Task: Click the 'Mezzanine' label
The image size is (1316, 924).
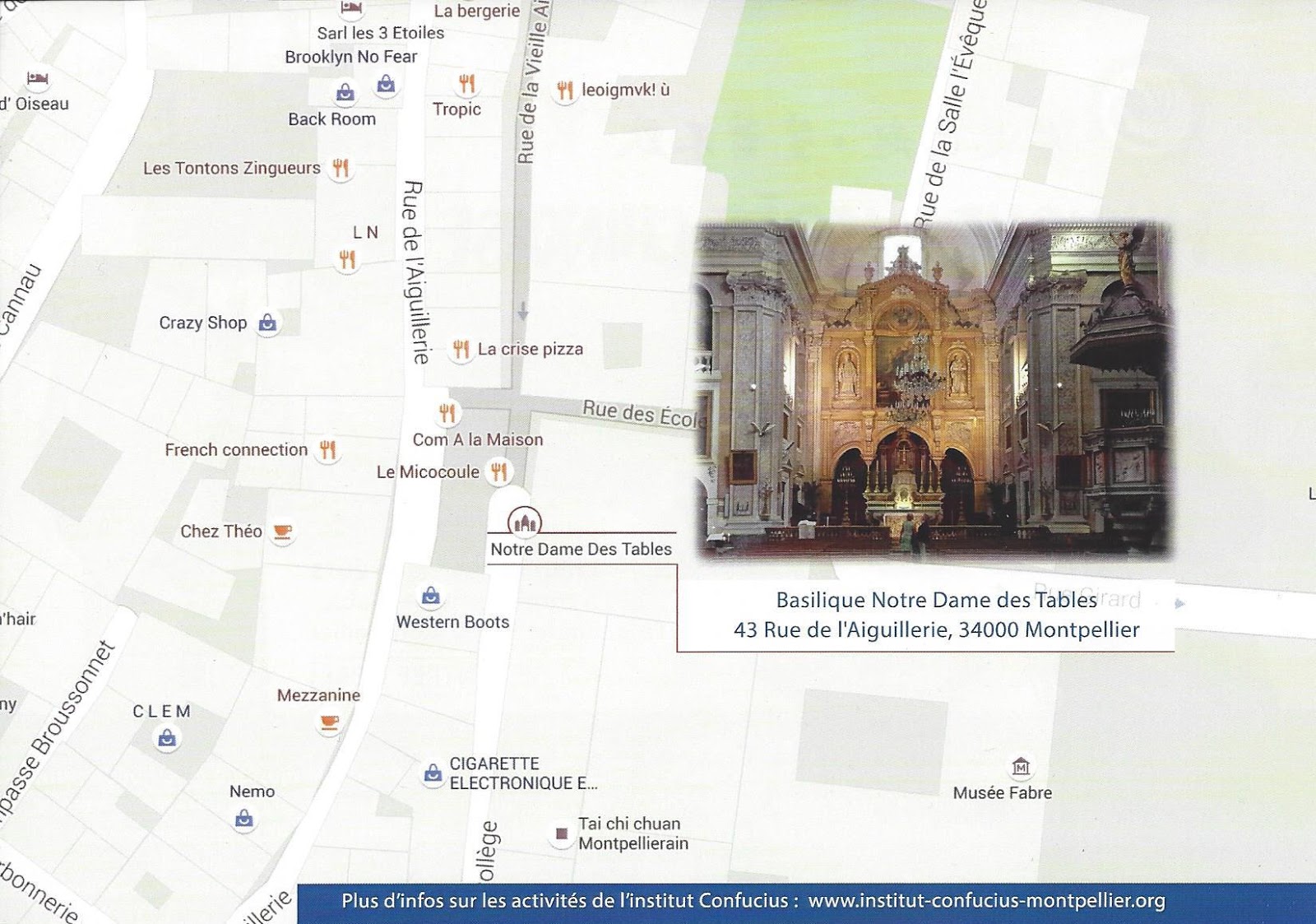Action: 318,695
